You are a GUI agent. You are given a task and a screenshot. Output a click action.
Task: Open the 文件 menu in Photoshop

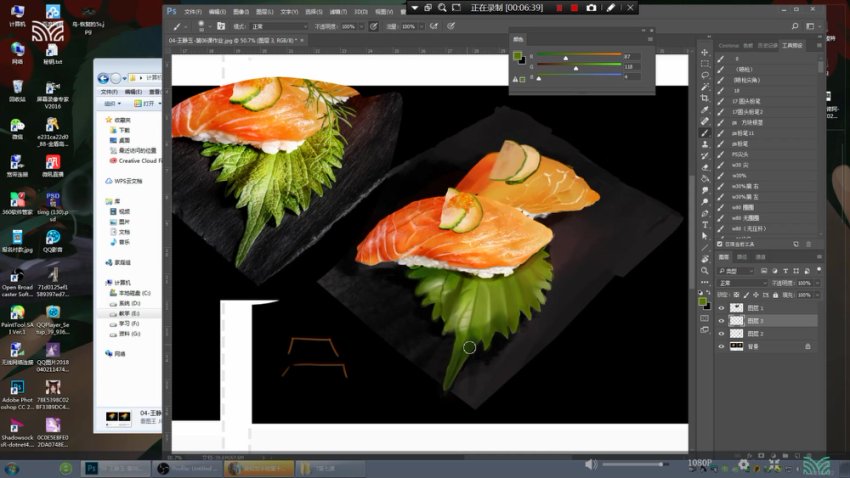[192, 11]
